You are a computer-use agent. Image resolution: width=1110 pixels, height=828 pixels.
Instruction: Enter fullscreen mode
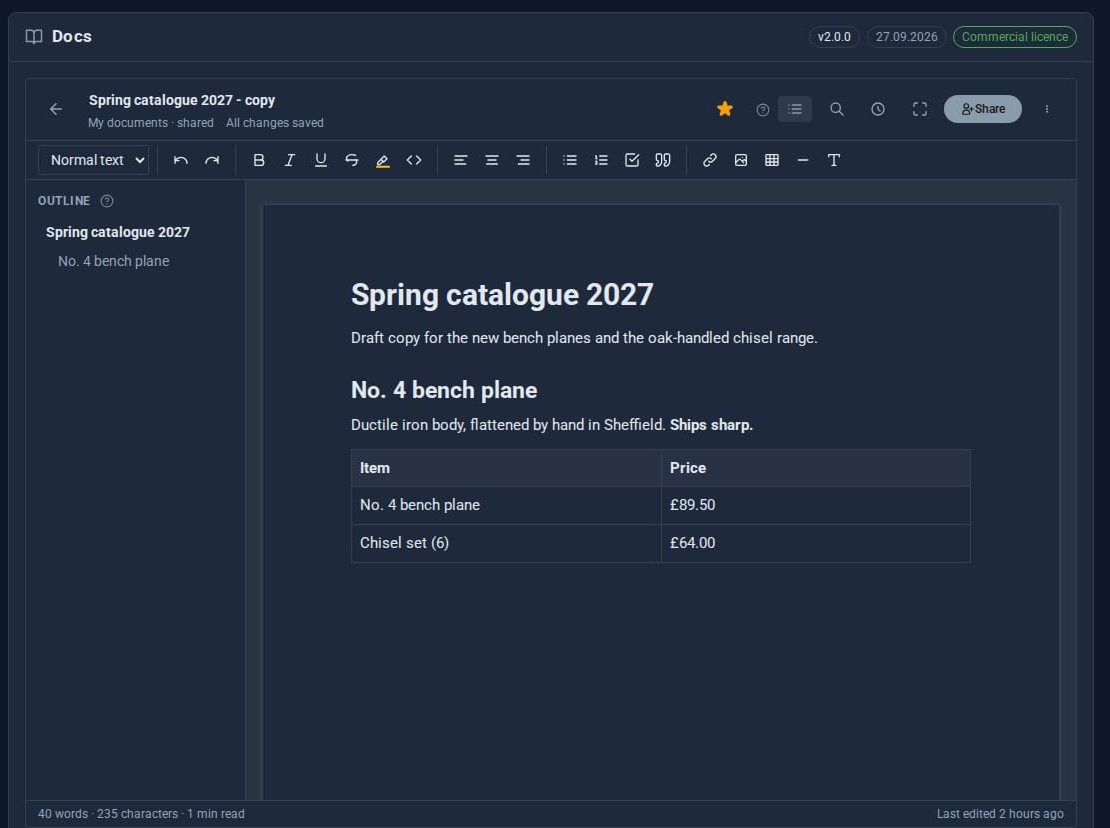pyautogui.click(x=920, y=109)
